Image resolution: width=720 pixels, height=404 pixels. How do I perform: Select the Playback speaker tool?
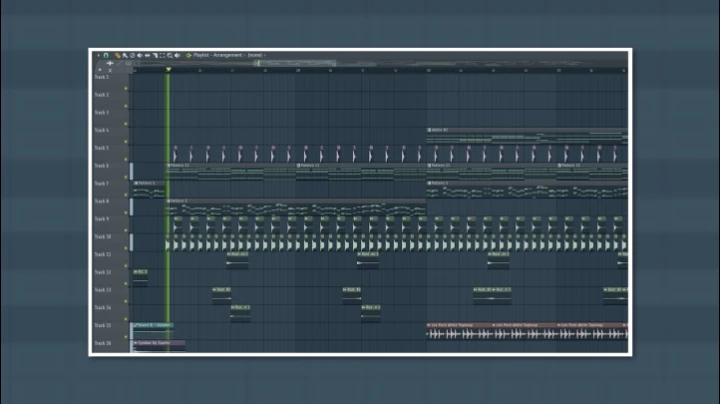click(177, 55)
